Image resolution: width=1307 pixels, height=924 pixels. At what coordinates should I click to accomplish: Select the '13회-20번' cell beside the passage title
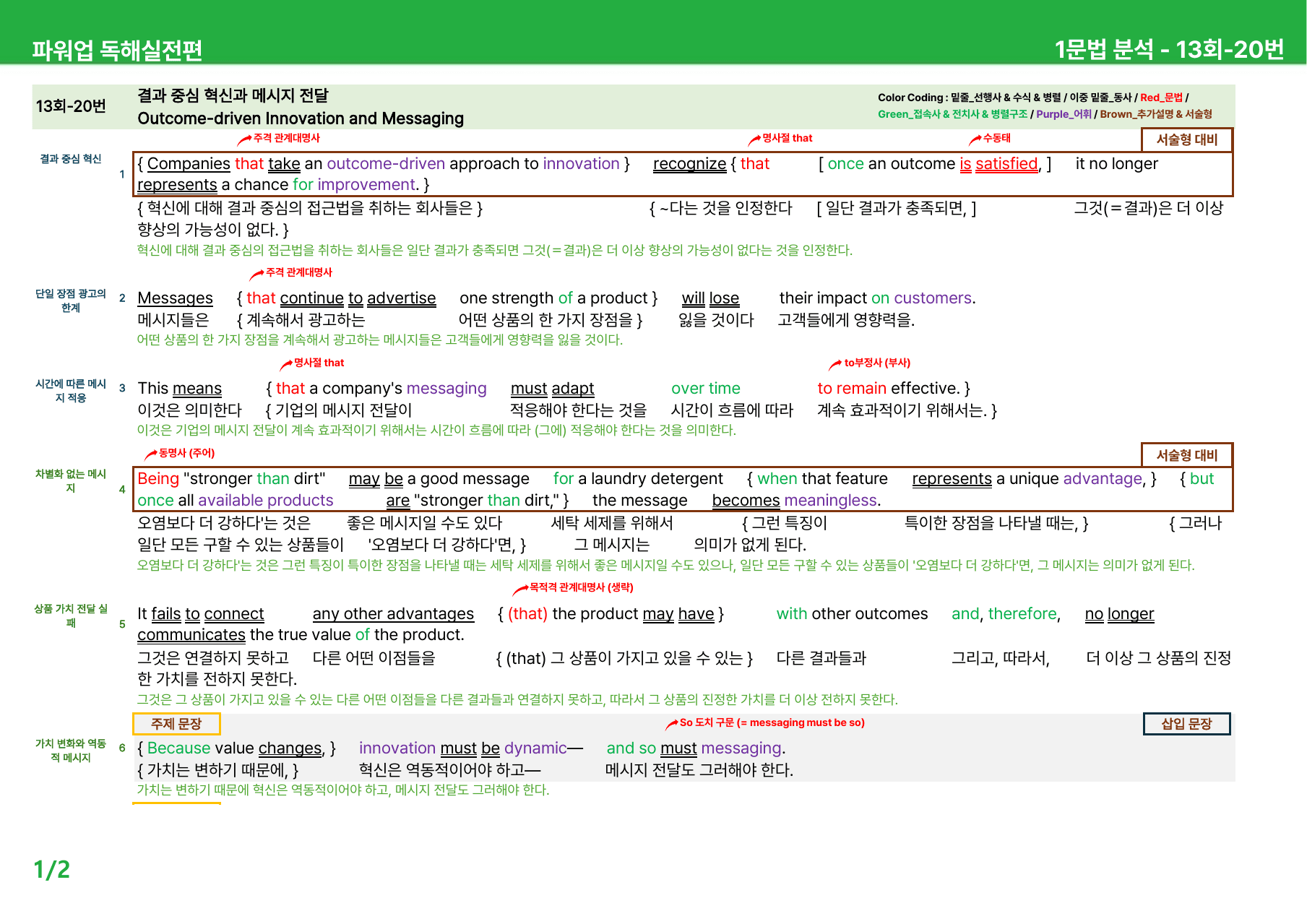[71, 106]
